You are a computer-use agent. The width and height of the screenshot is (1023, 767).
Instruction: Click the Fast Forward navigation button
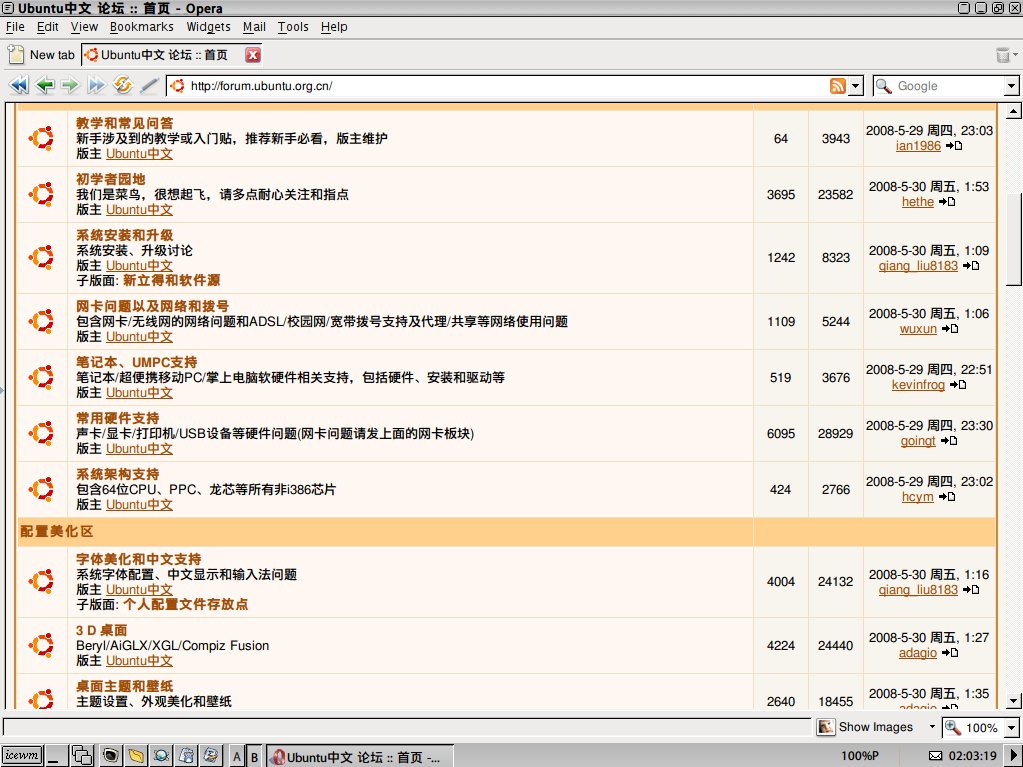pyautogui.click(x=97, y=85)
